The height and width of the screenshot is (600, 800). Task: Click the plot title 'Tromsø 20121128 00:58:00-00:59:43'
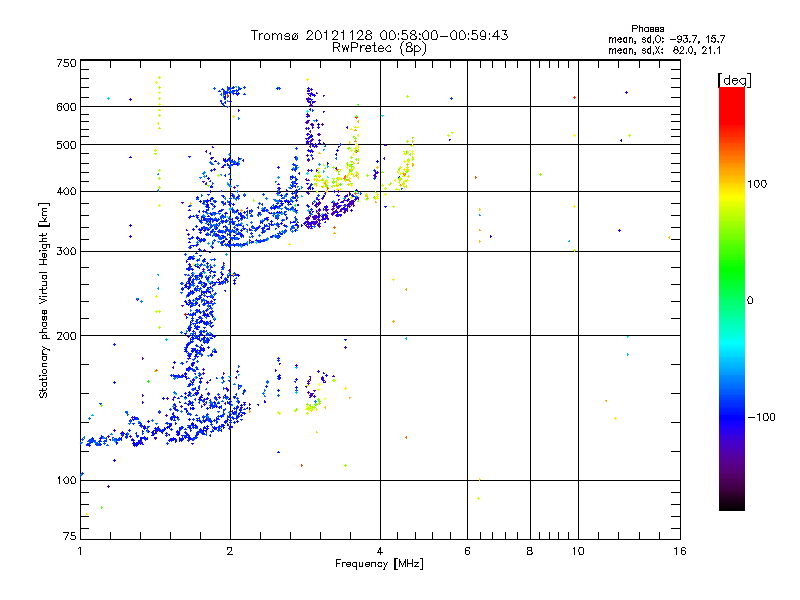click(x=379, y=35)
